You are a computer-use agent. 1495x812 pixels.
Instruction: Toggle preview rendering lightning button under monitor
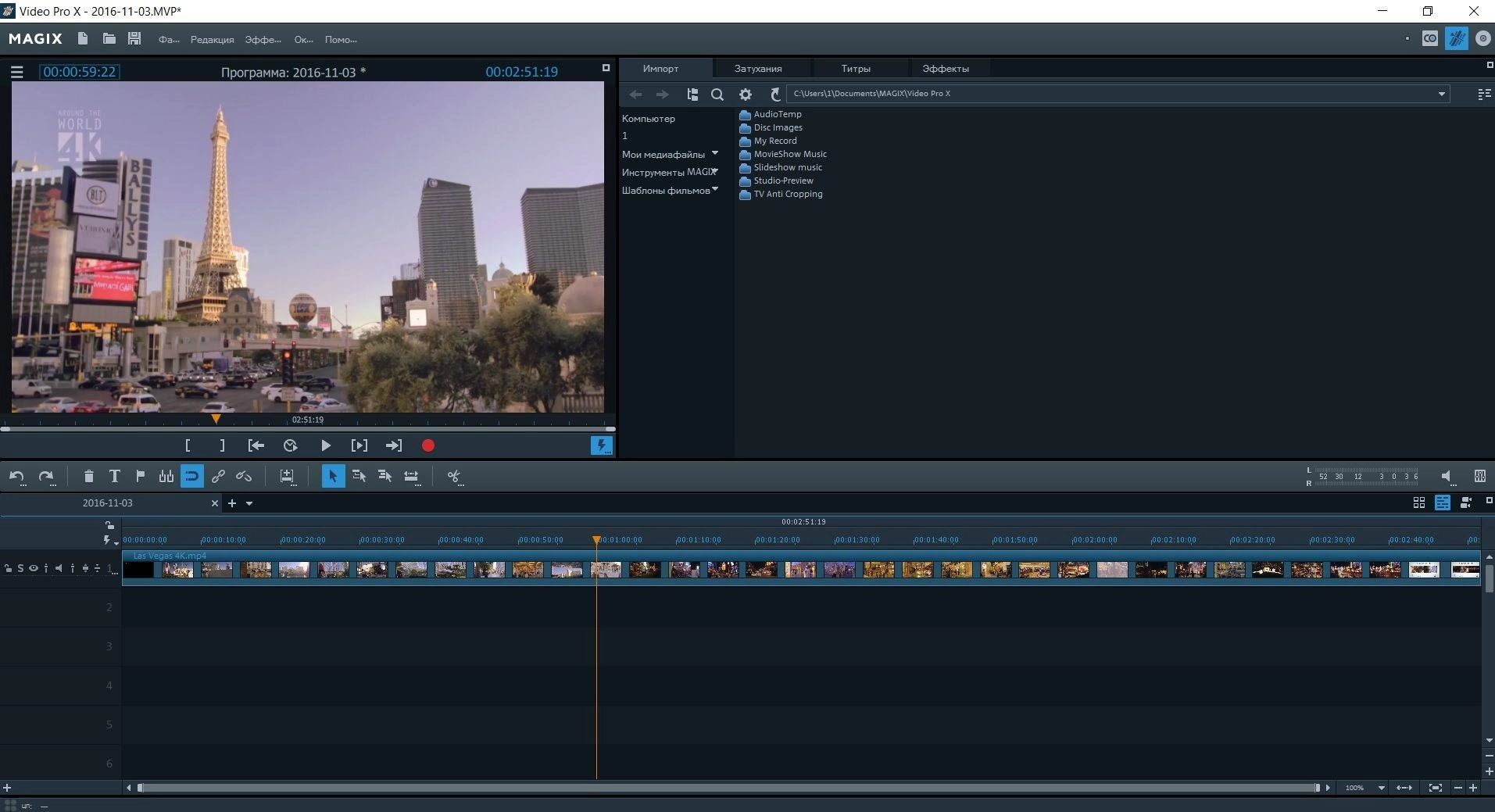[601, 445]
